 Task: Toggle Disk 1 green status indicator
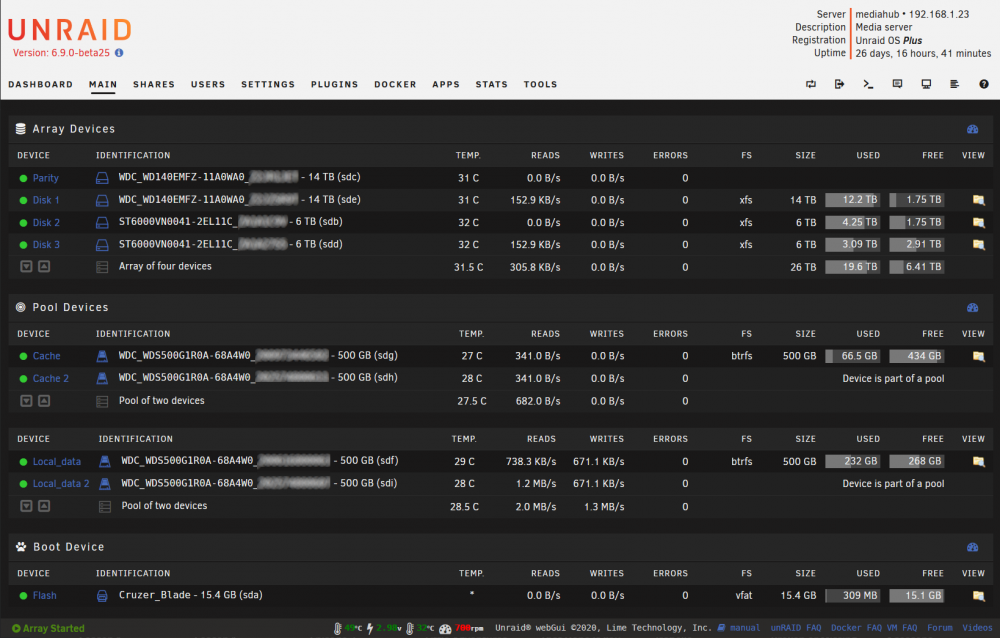point(24,200)
